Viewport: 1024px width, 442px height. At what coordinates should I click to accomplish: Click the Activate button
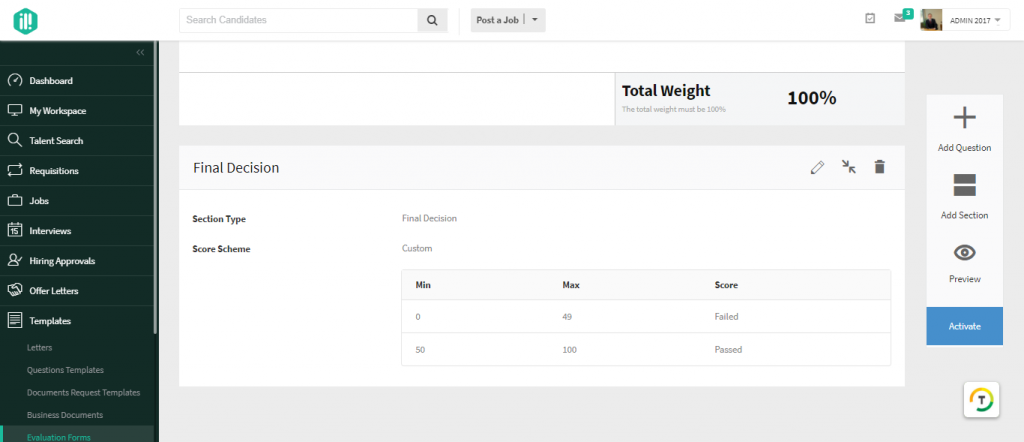(965, 326)
